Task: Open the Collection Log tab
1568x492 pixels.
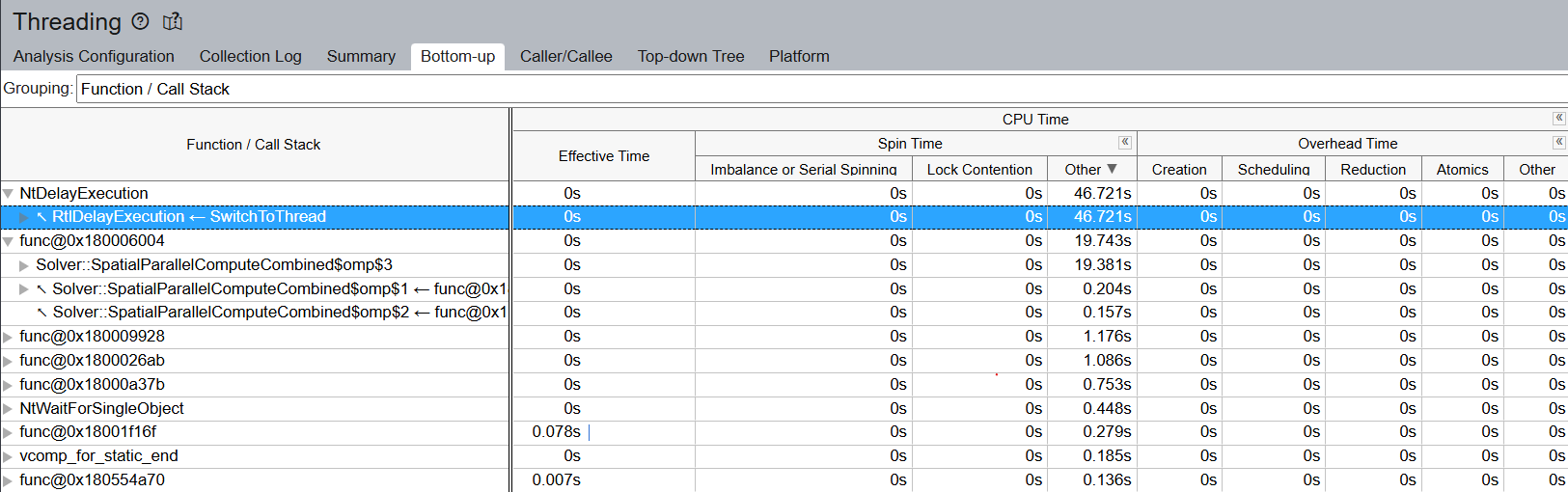Action: (251, 56)
